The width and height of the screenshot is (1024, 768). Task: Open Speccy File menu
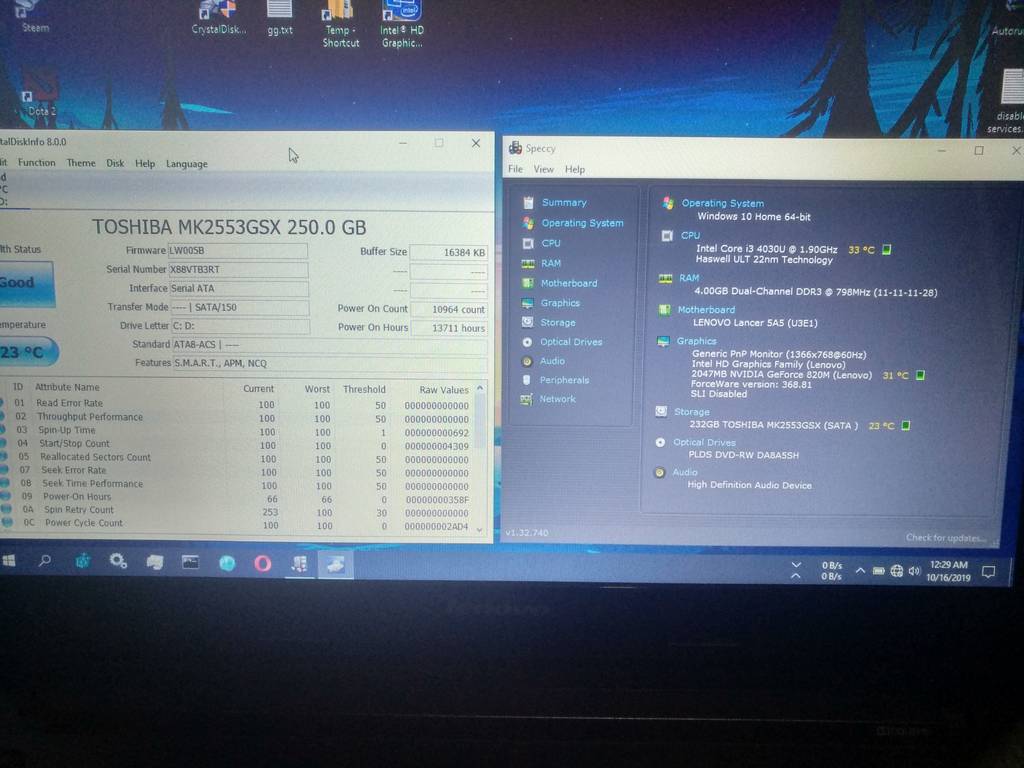pyautogui.click(x=515, y=169)
